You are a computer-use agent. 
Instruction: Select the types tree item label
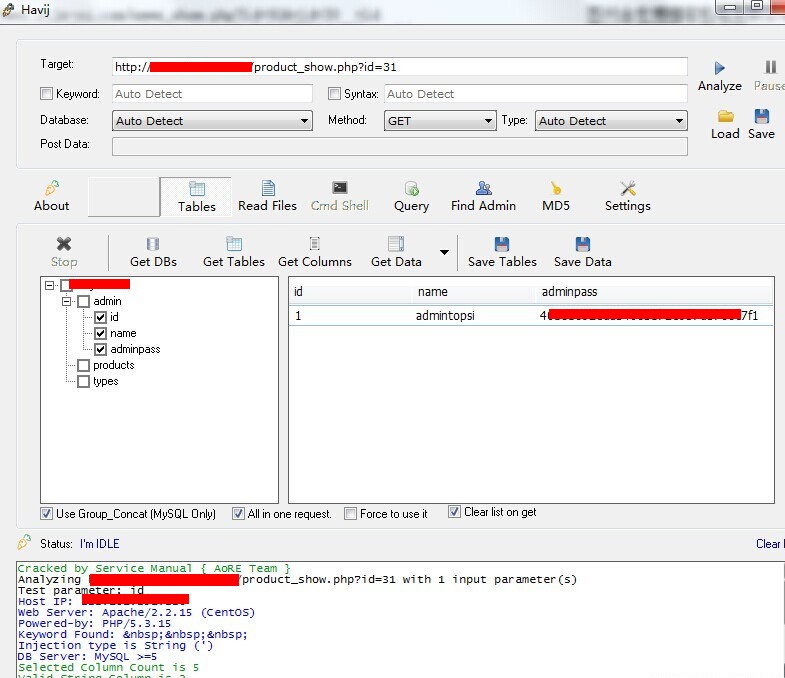coord(106,381)
